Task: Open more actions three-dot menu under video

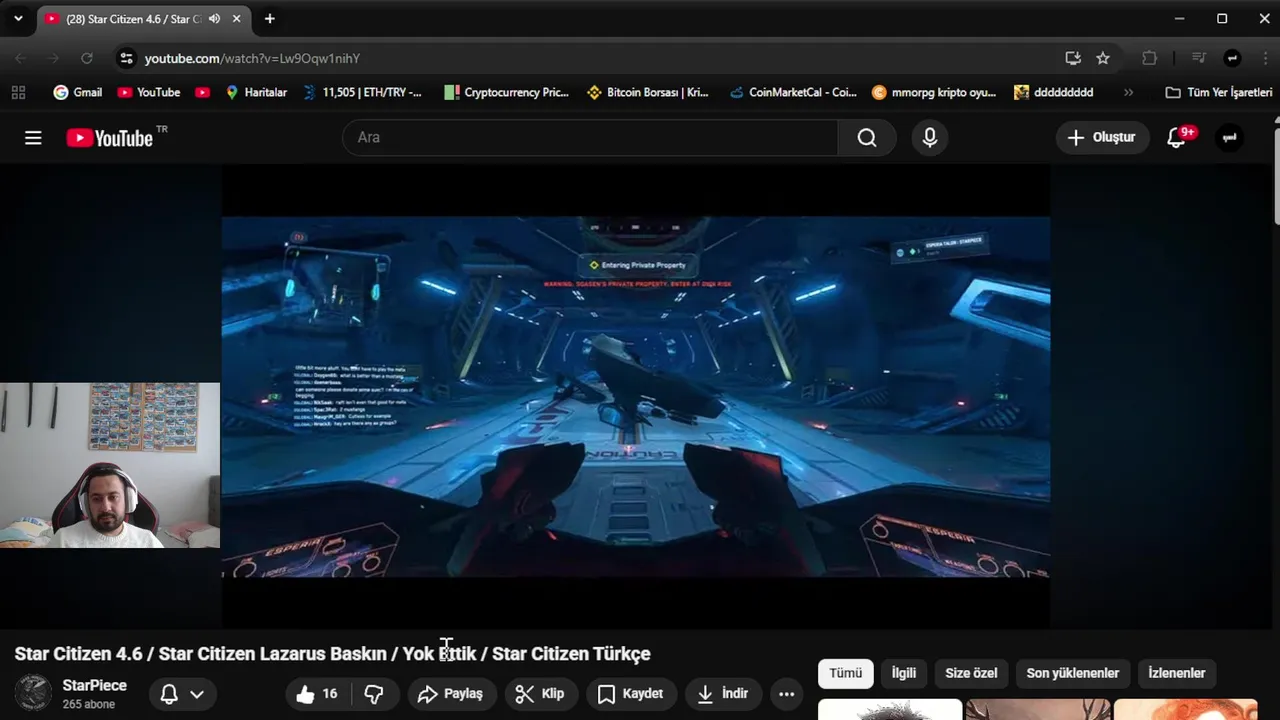Action: tap(786, 694)
